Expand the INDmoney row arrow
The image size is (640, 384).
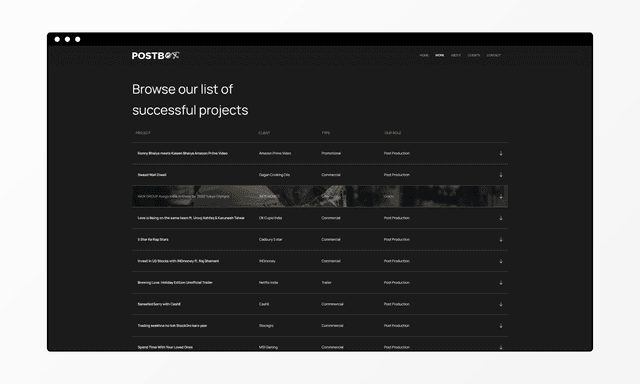(x=501, y=261)
